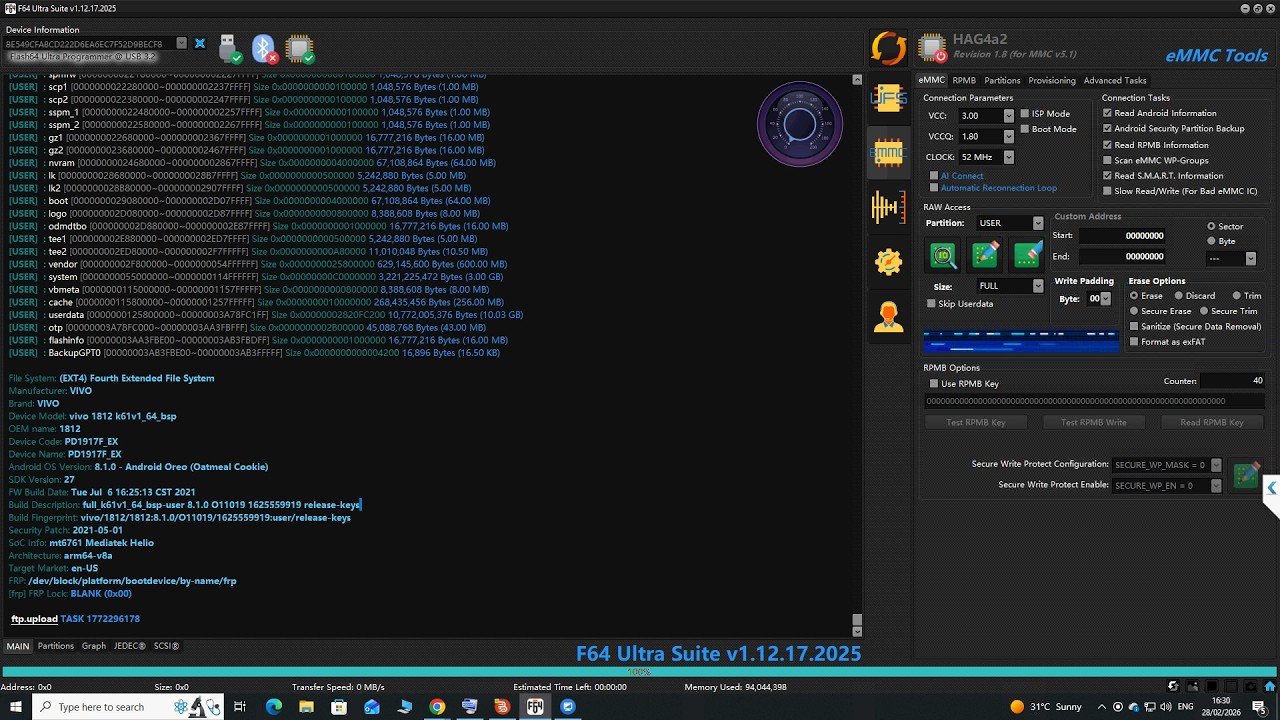Screen dimensions: 1280x720
Task: Switch to the Advanced Tasks tab
Action: click(x=1115, y=80)
